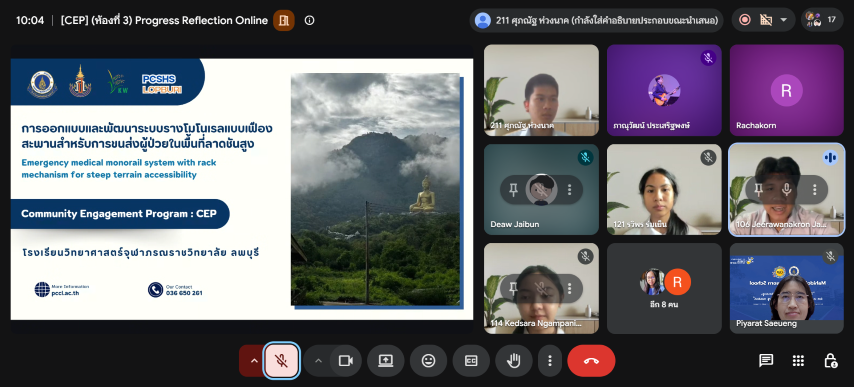854x387 pixels.
Task: Toggle the camera on or off
Action: click(345, 361)
